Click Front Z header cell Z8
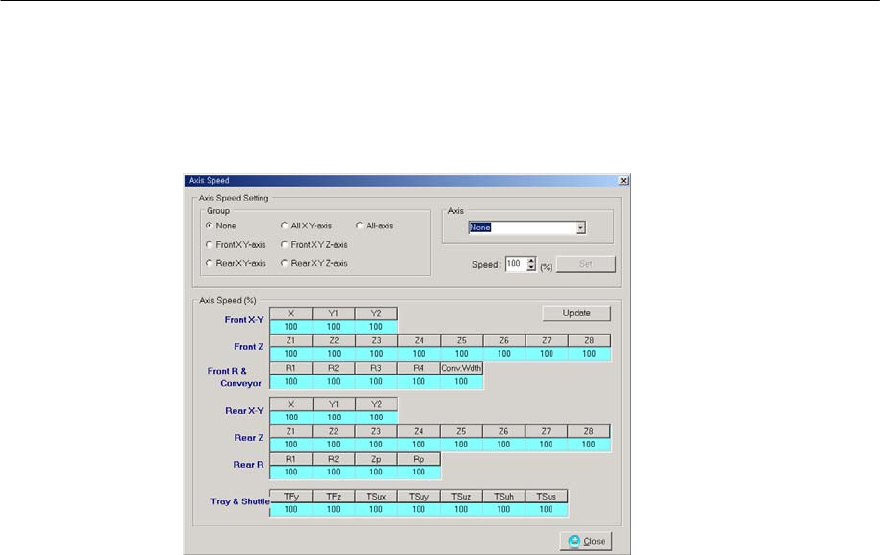 point(589,341)
